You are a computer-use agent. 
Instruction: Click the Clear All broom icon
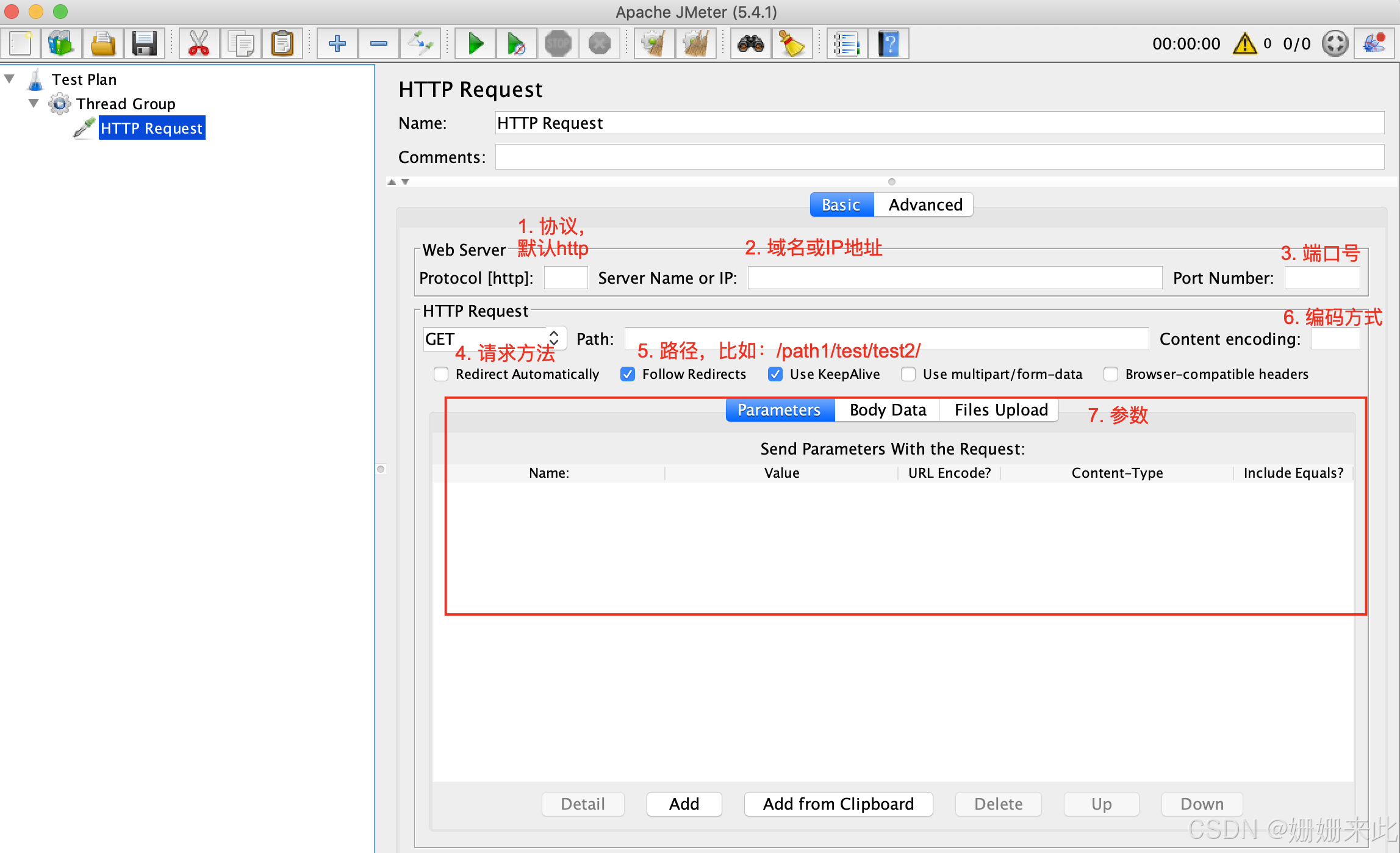pos(696,43)
